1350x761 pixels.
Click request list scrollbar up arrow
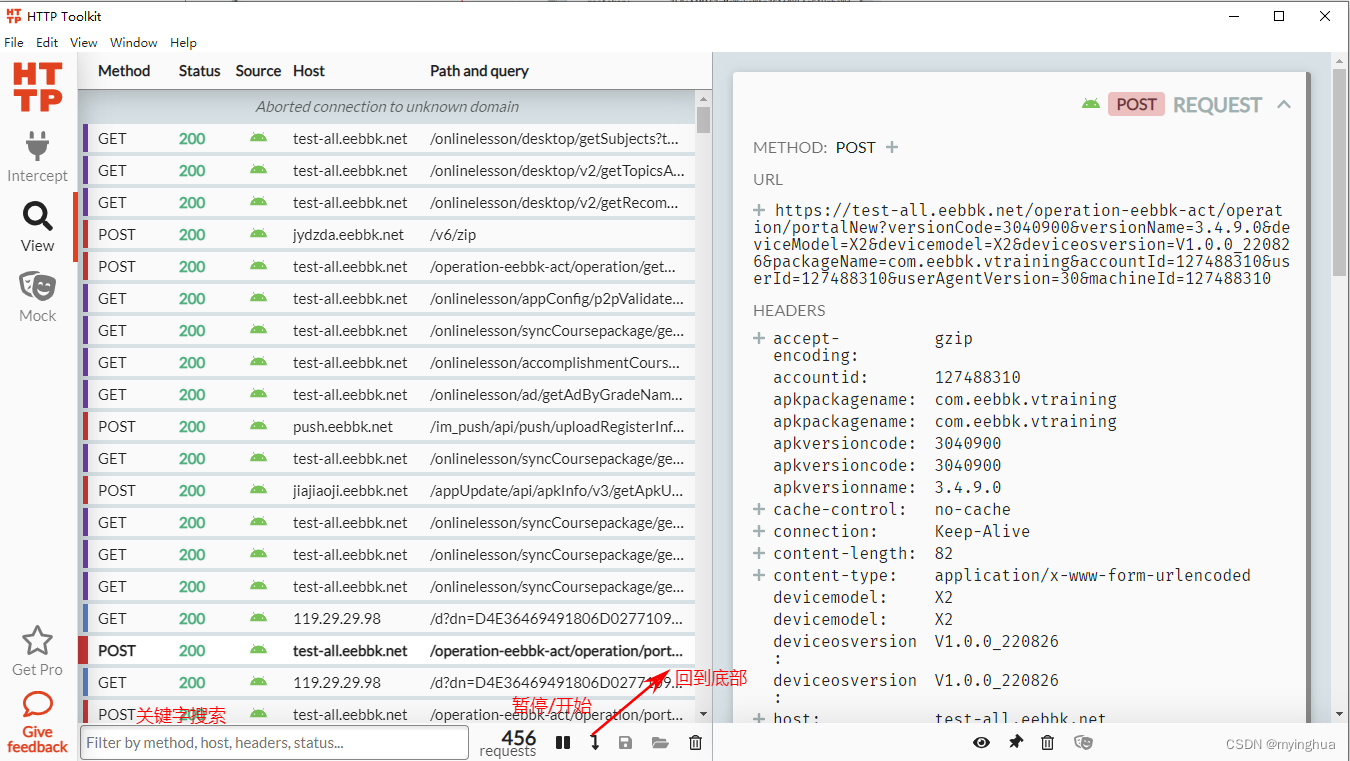(x=703, y=99)
